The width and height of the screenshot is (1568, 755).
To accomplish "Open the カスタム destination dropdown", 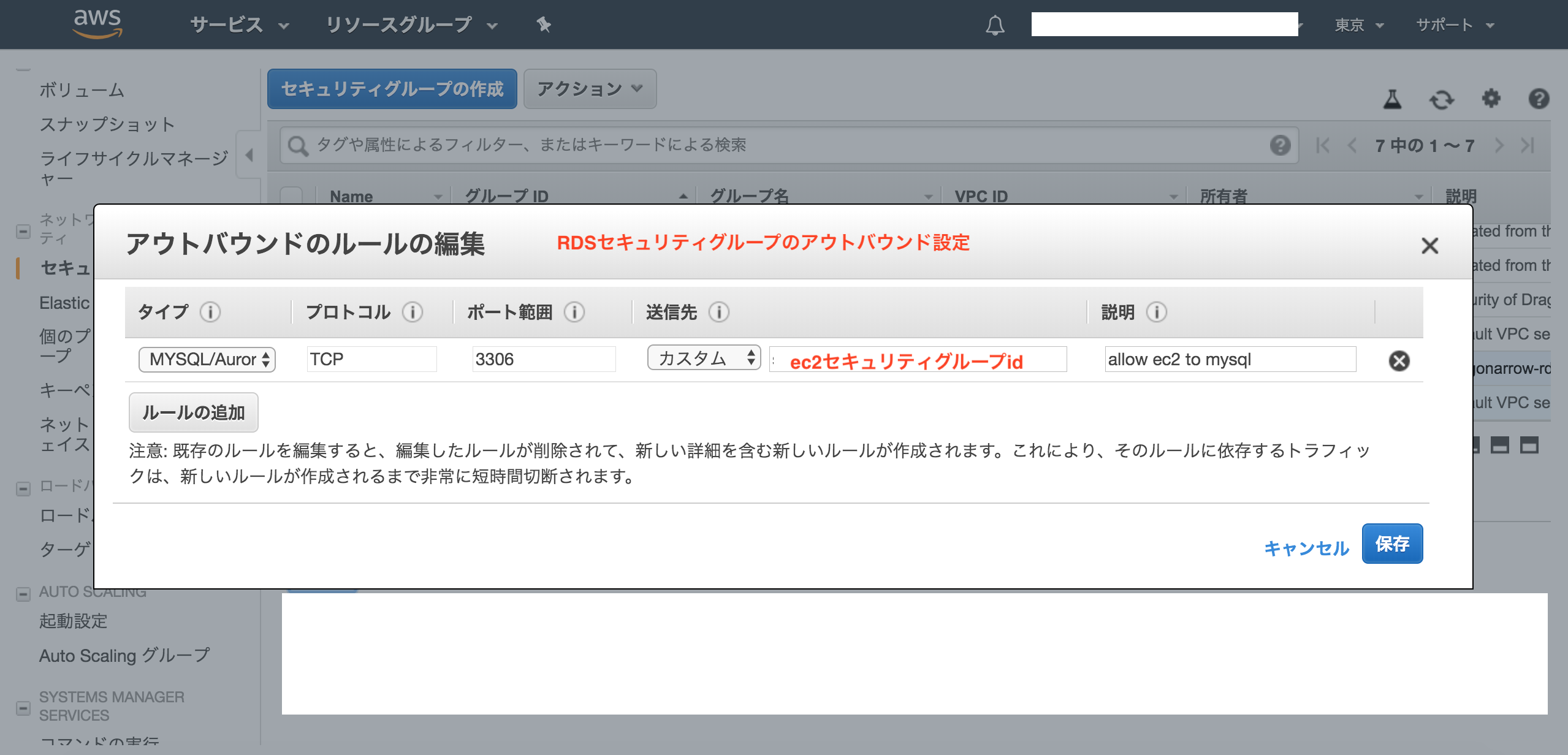I will (x=703, y=358).
